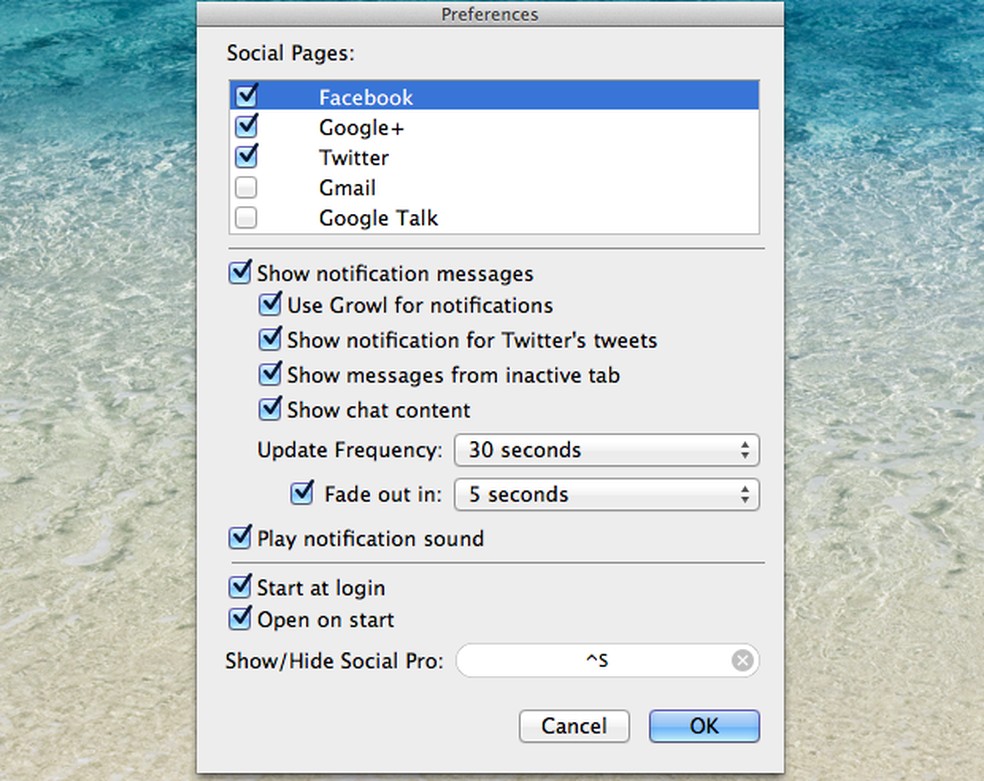
Task: Open the fade out duration dropdown
Action: 606,494
